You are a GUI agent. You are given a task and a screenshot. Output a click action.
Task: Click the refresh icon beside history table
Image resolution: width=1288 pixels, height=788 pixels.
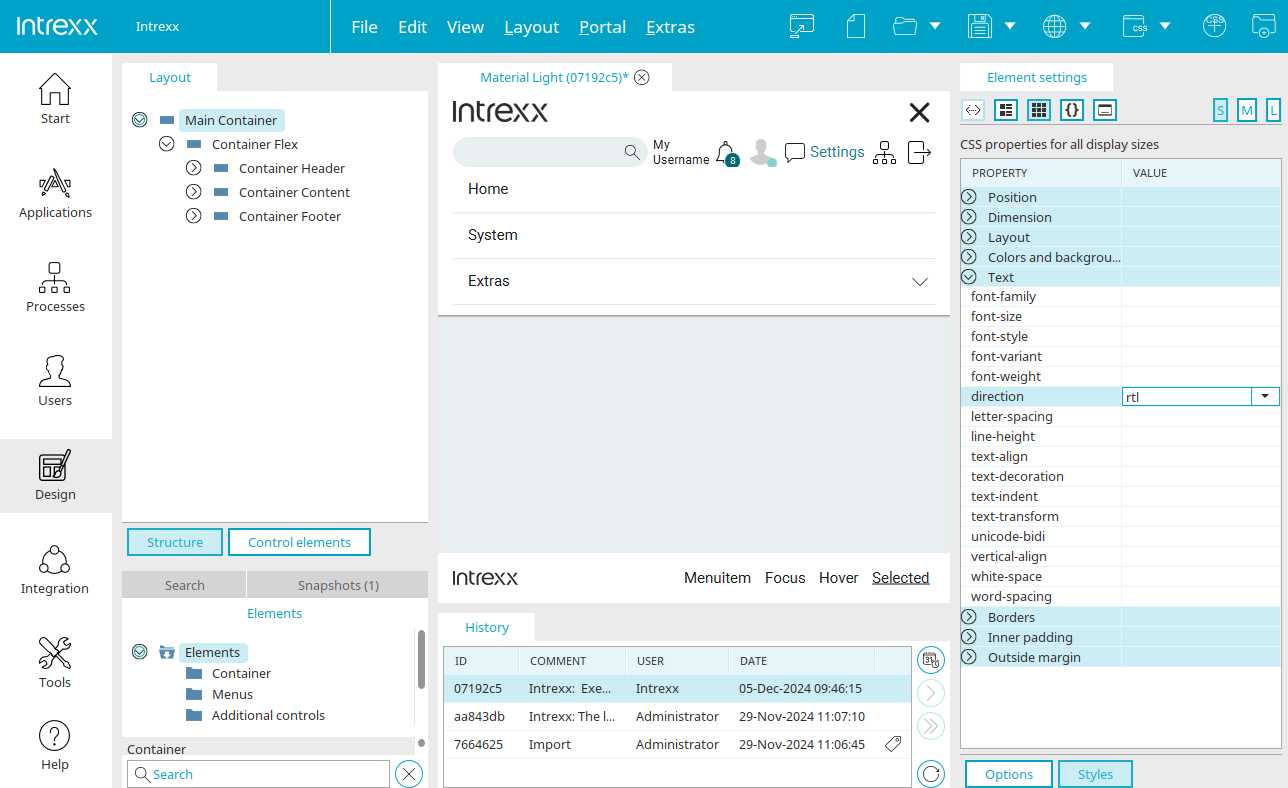pyautogui.click(x=931, y=774)
